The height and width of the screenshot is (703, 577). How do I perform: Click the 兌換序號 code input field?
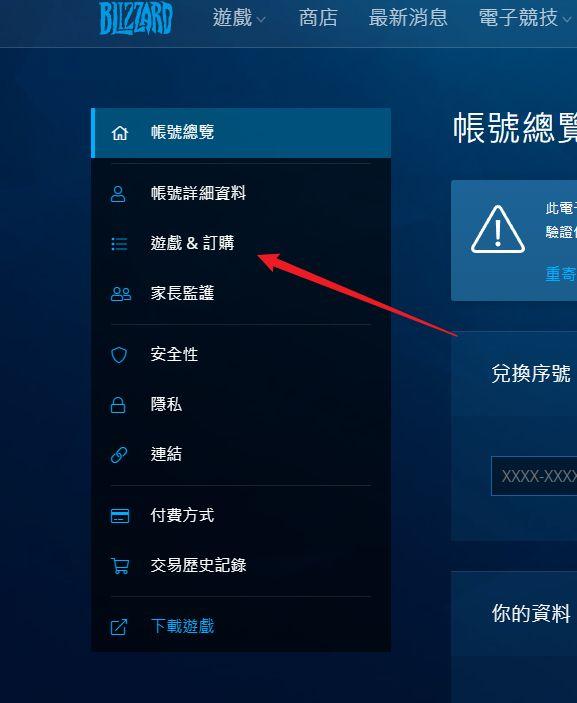(534, 476)
